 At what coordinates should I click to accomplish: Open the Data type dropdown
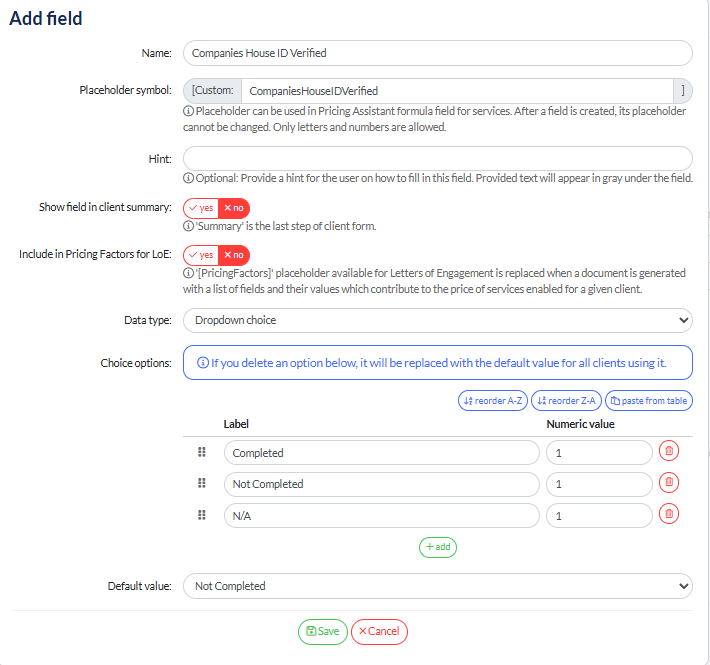coord(438,320)
